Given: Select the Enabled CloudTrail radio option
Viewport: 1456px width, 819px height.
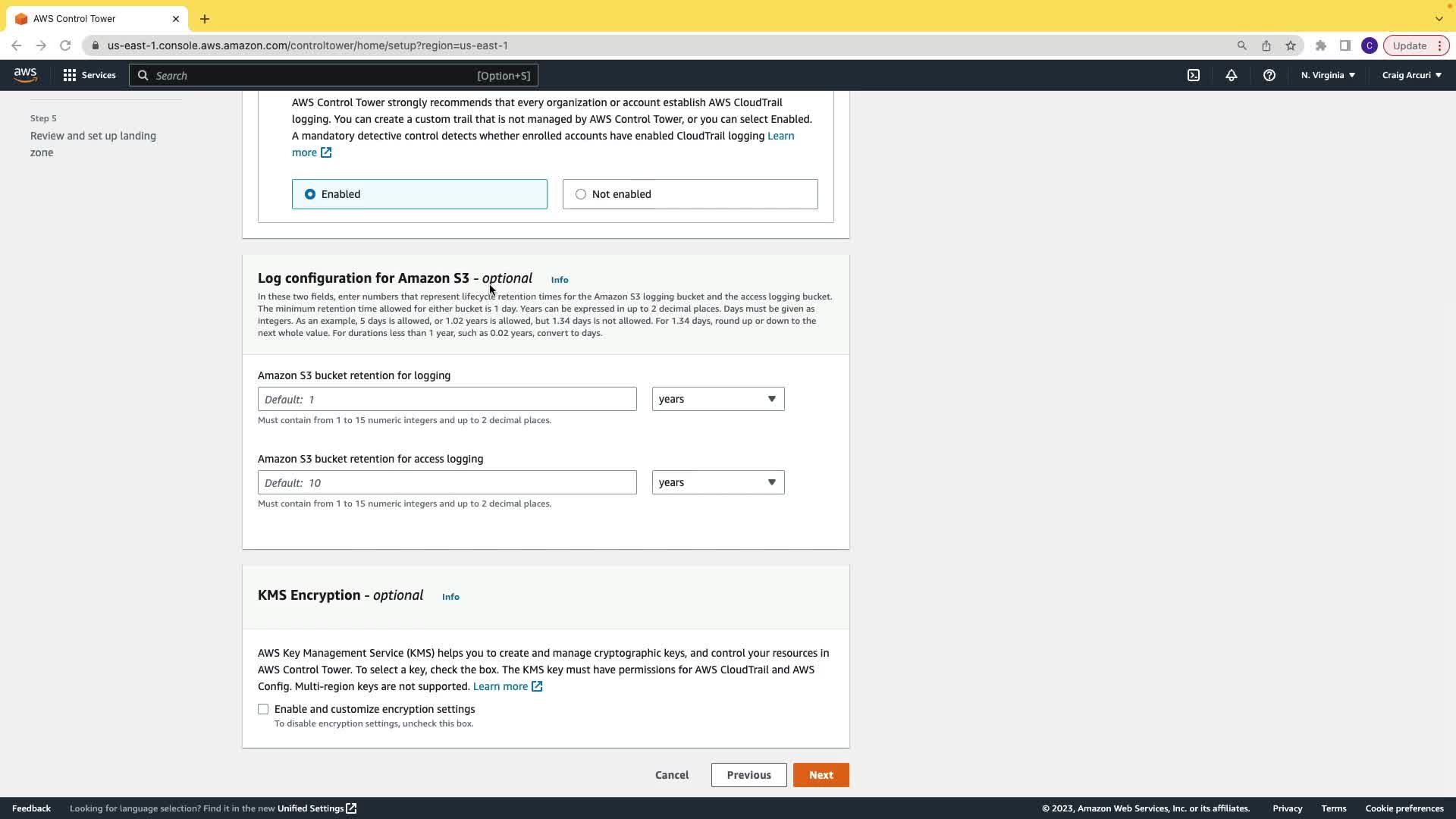Looking at the screenshot, I should tap(310, 194).
